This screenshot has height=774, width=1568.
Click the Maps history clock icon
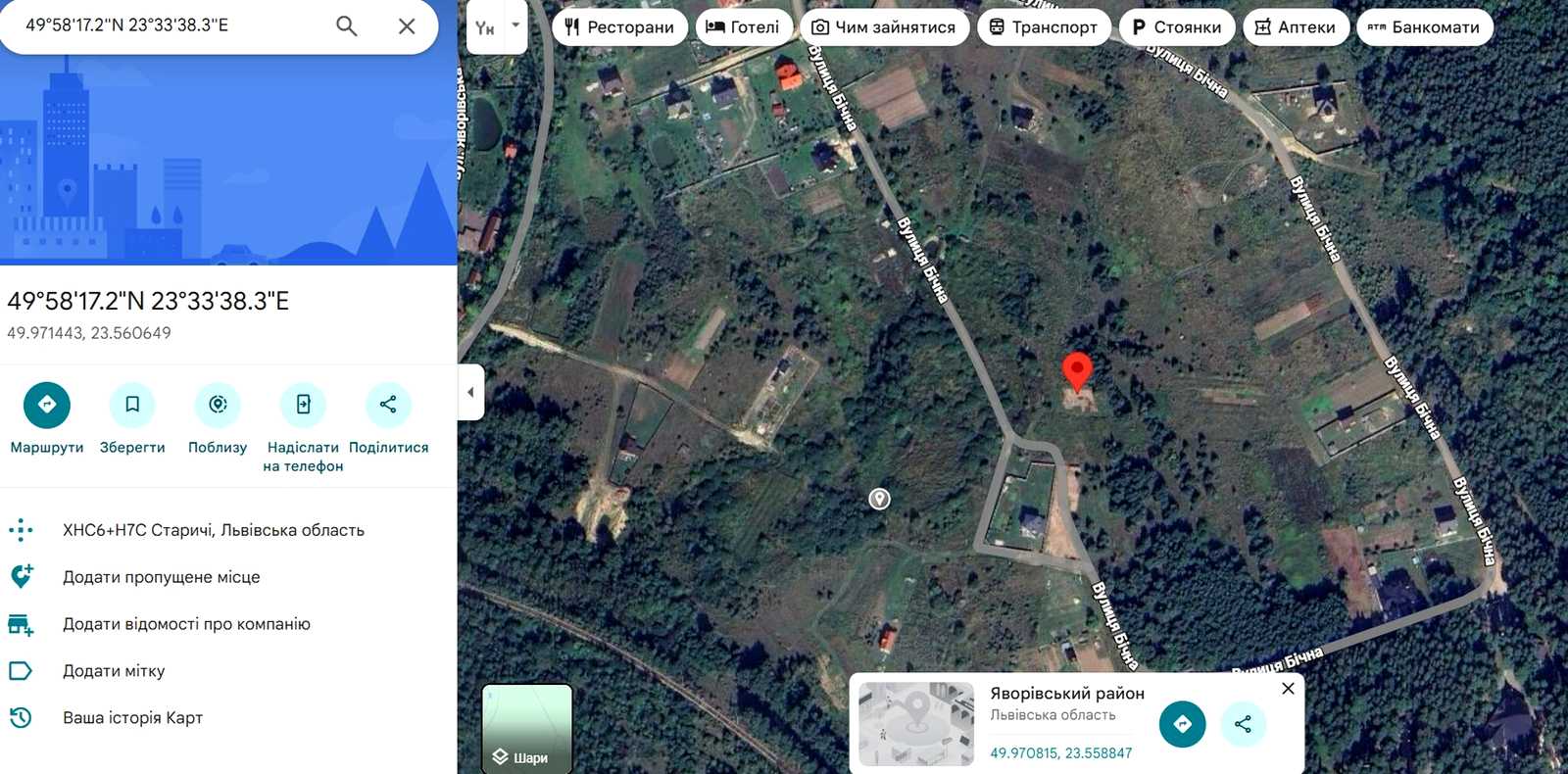[21, 718]
